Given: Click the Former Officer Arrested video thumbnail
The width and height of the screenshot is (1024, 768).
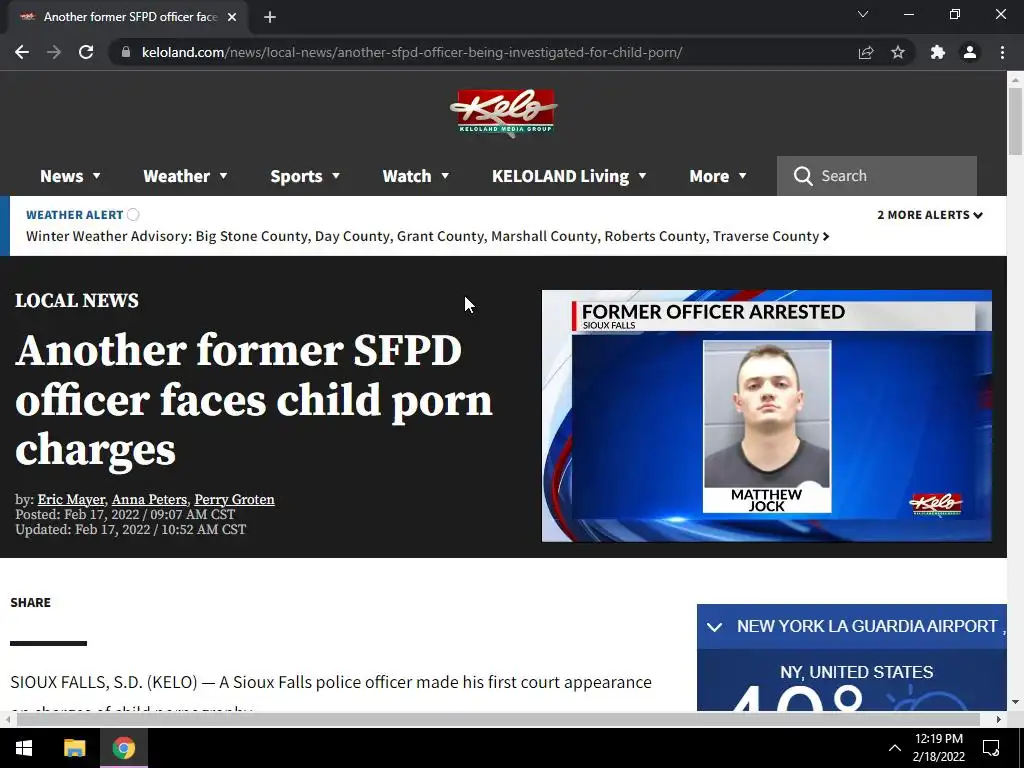Looking at the screenshot, I should point(767,416).
